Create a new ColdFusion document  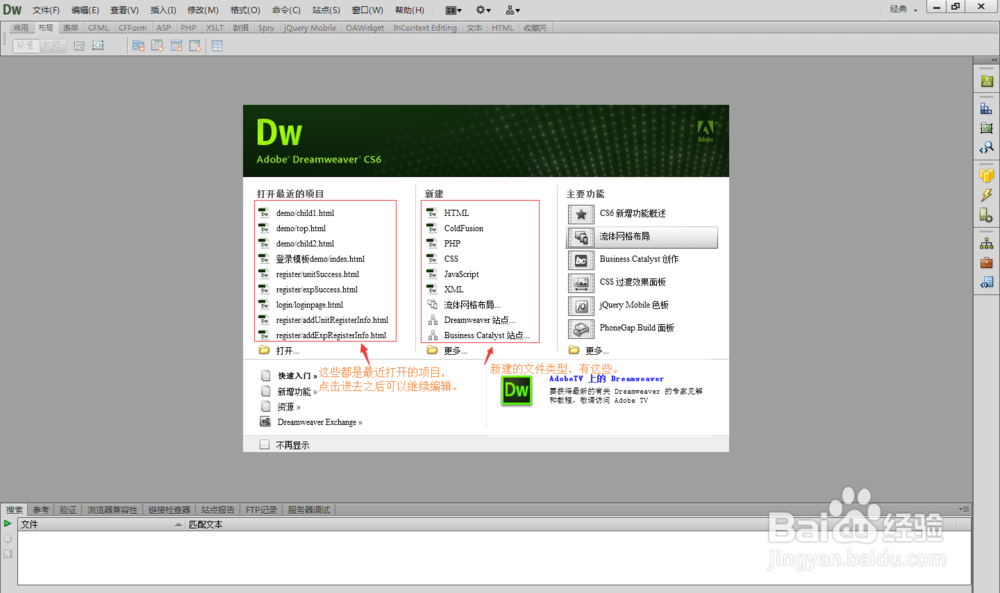click(x=464, y=228)
